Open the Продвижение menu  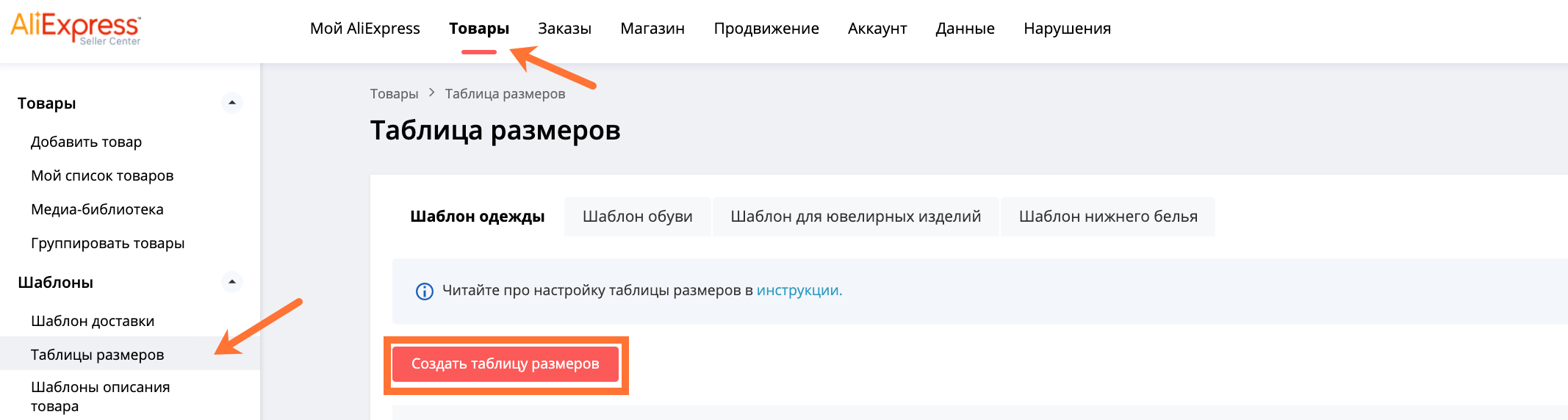[766, 29]
